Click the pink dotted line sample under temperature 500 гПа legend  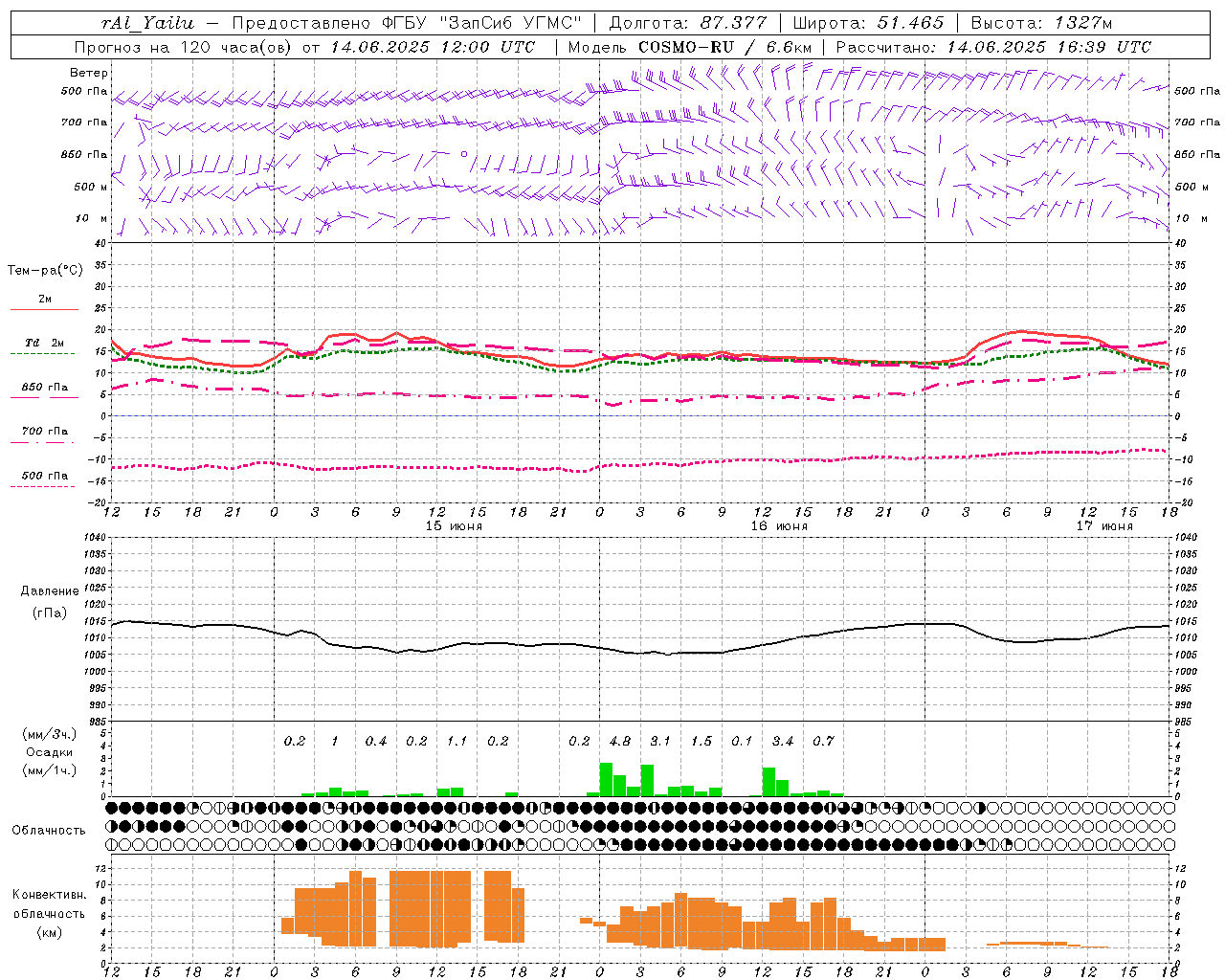tap(43, 486)
